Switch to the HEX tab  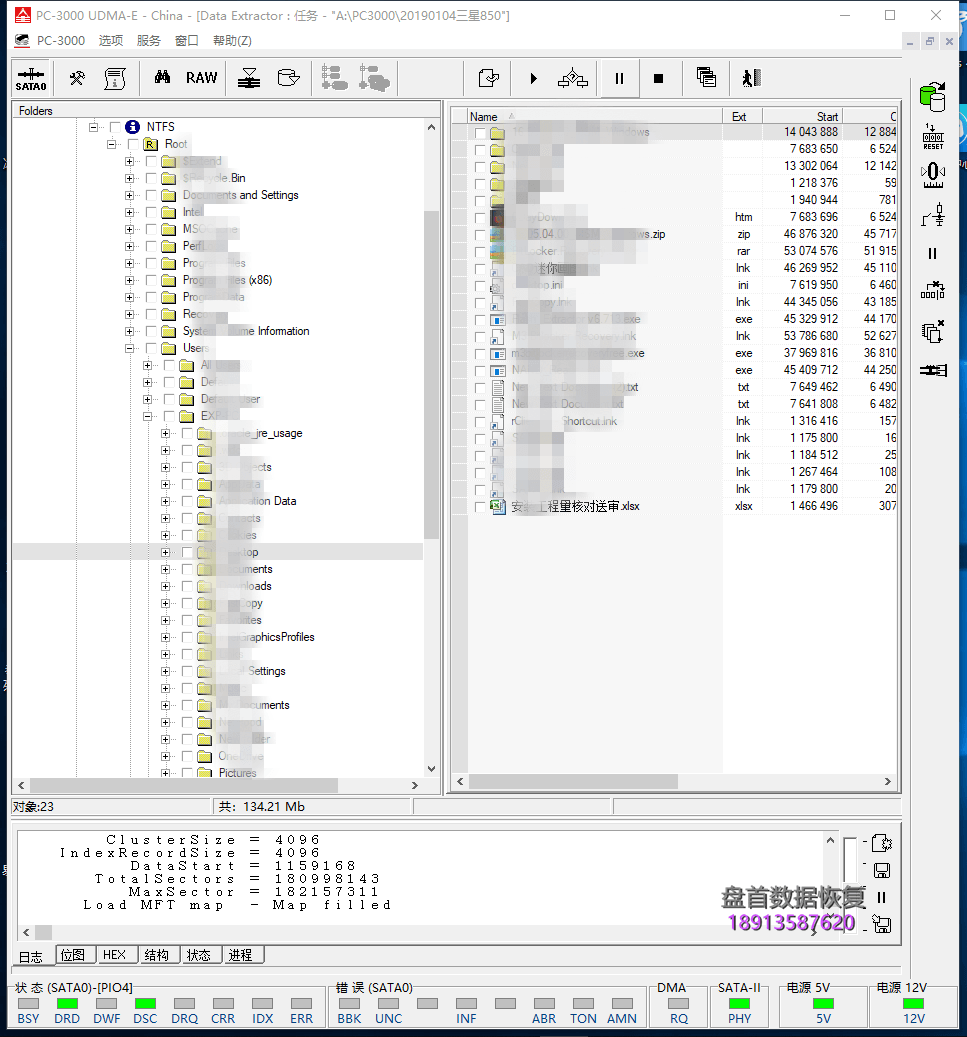click(114, 955)
